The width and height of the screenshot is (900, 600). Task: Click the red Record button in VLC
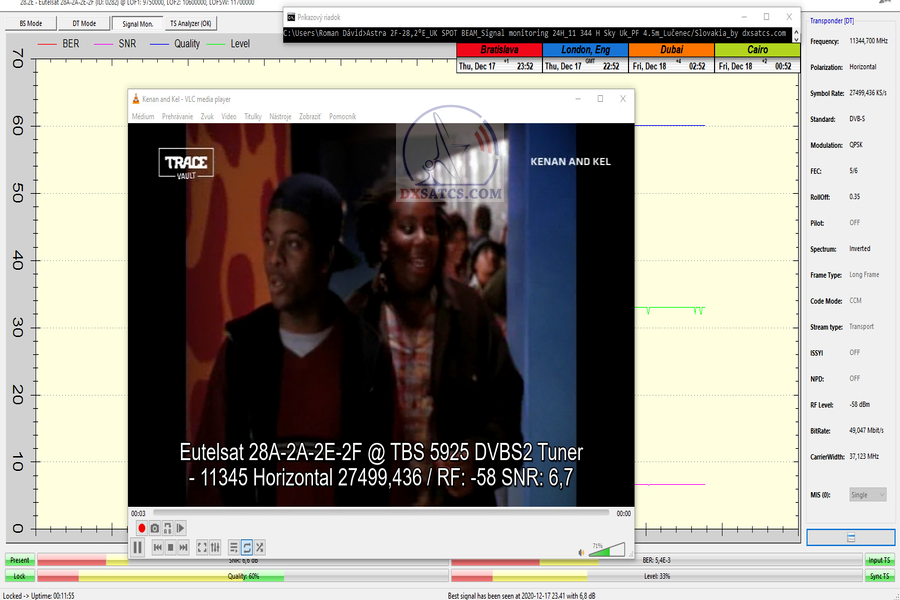click(142, 528)
